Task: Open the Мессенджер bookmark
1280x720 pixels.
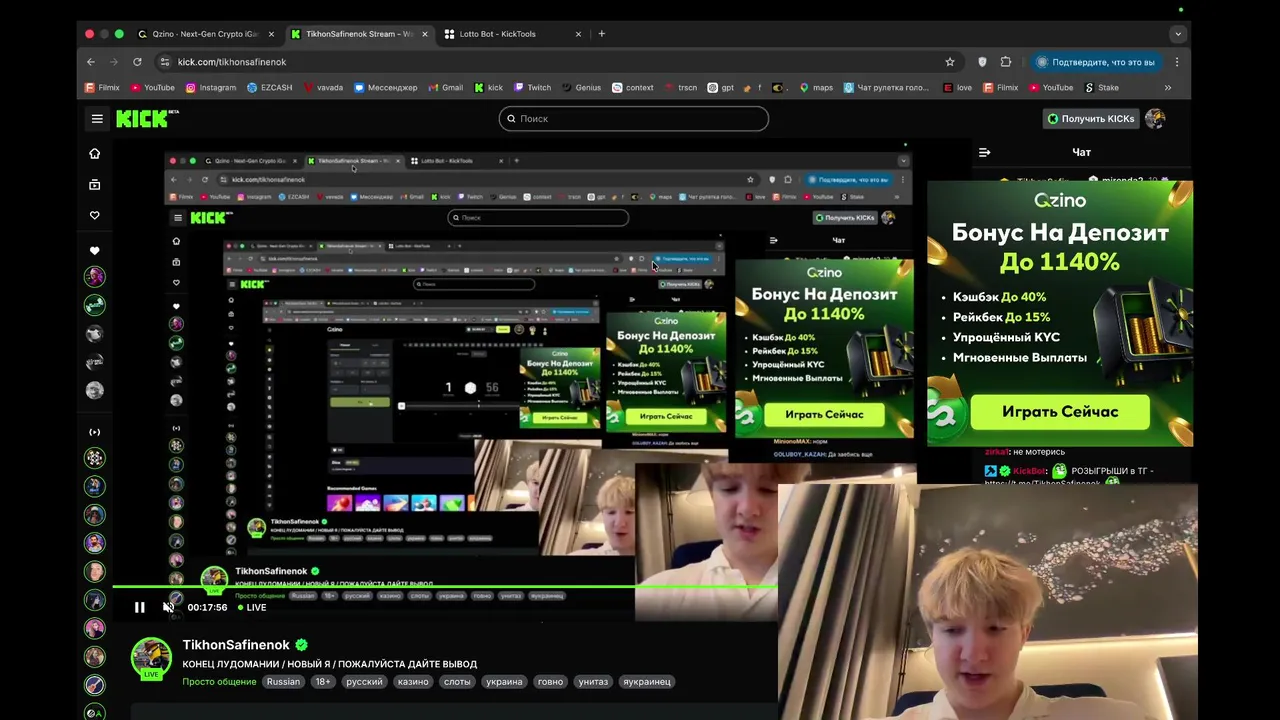Action: [x=385, y=88]
